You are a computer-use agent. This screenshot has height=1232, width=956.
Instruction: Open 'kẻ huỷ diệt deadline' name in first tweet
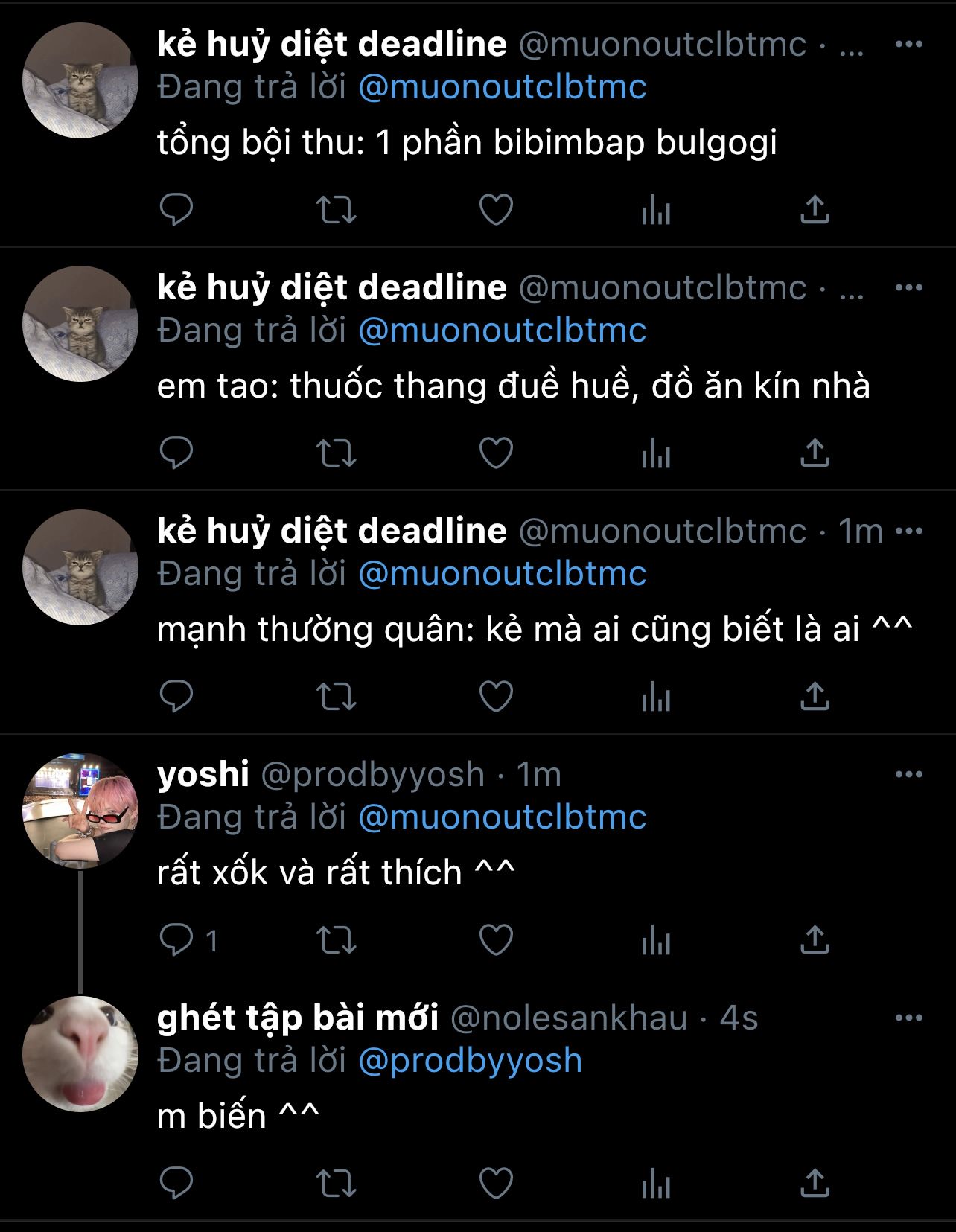pos(332,45)
